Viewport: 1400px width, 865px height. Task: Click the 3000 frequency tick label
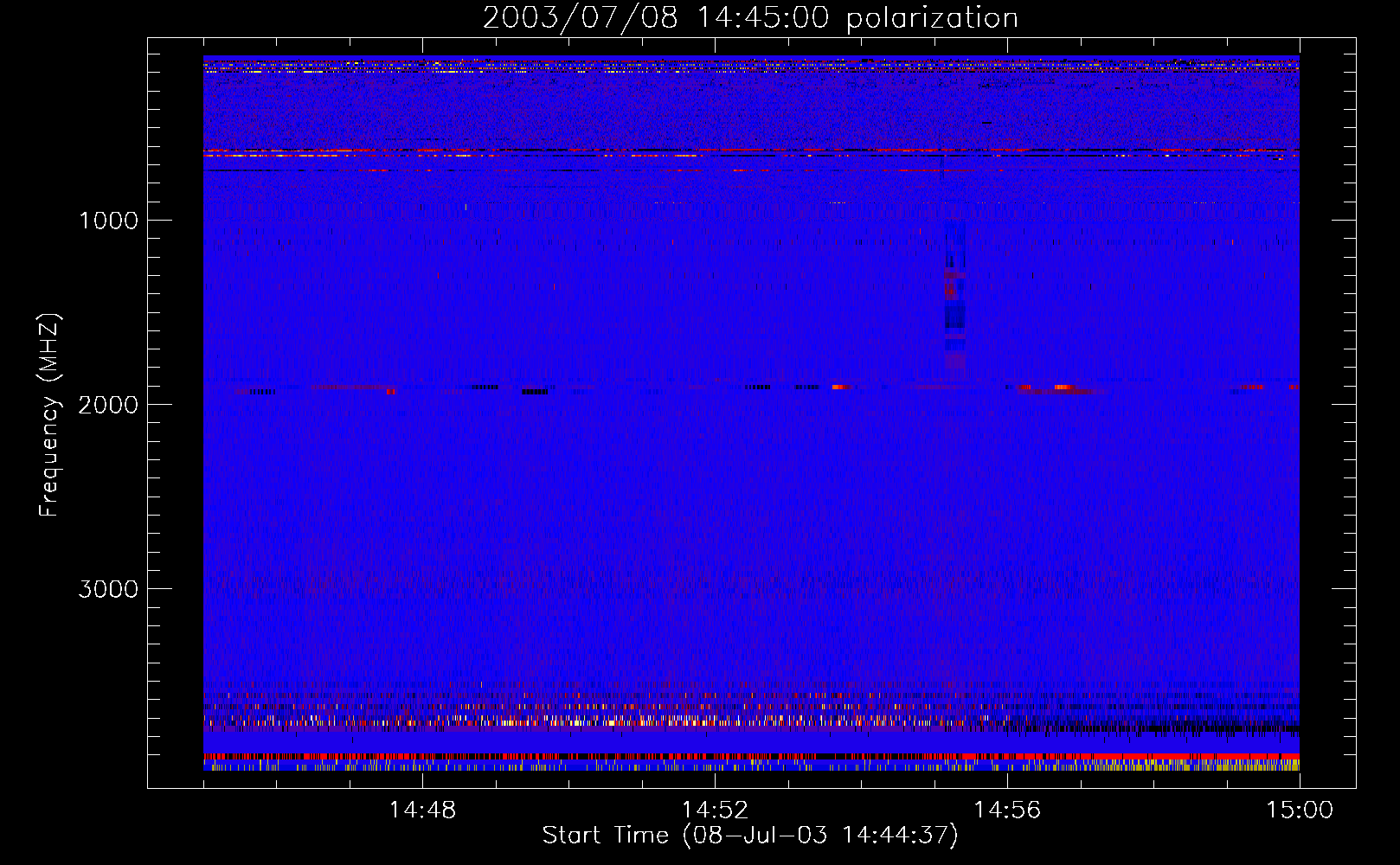pyautogui.click(x=108, y=589)
